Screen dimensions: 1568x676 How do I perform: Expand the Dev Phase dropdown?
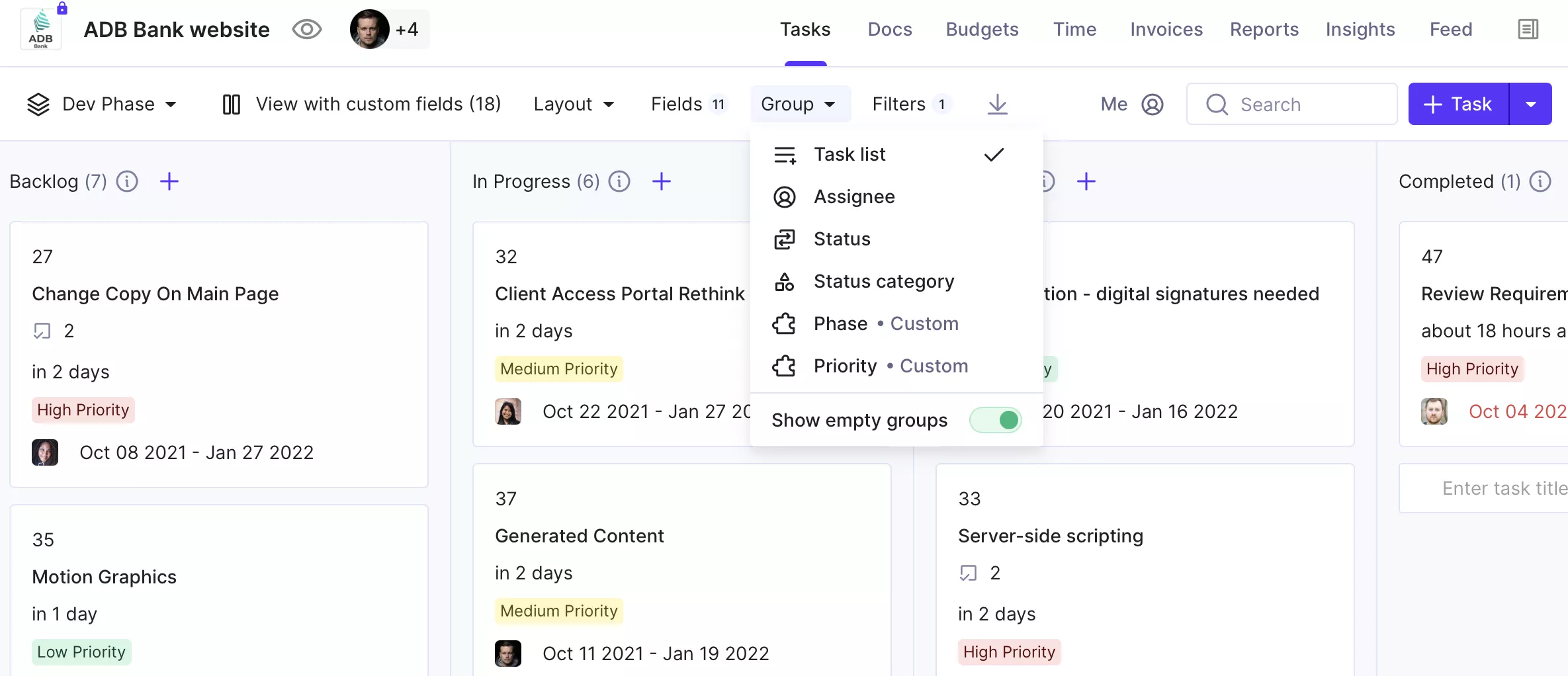point(119,104)
